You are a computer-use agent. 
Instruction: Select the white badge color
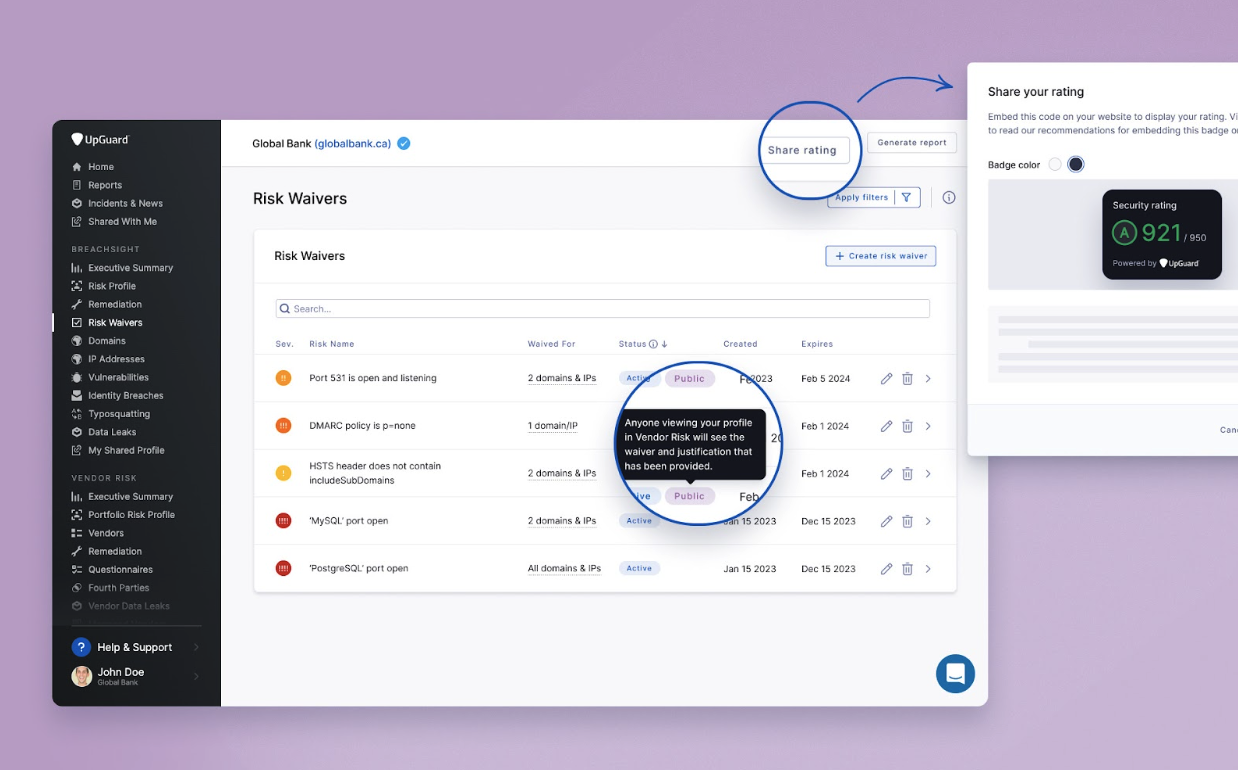point(1055,164)
